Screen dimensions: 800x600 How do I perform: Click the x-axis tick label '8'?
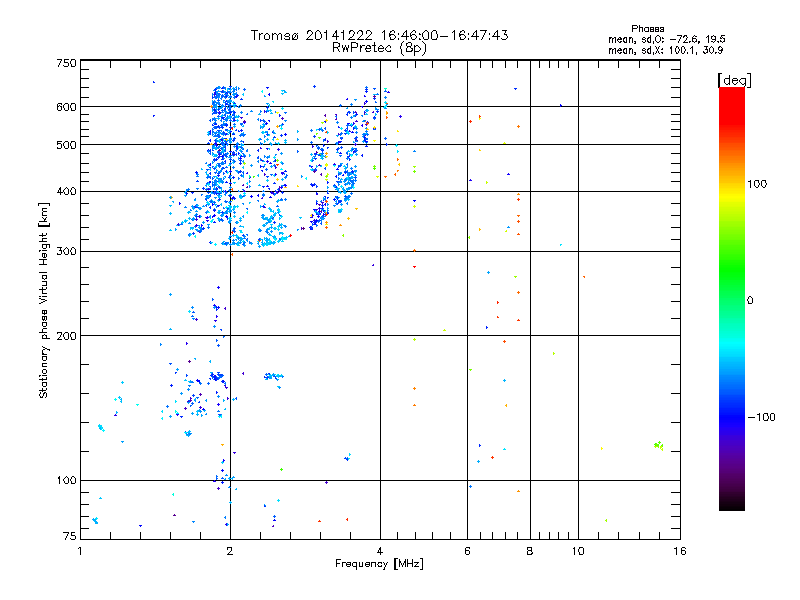530,551
